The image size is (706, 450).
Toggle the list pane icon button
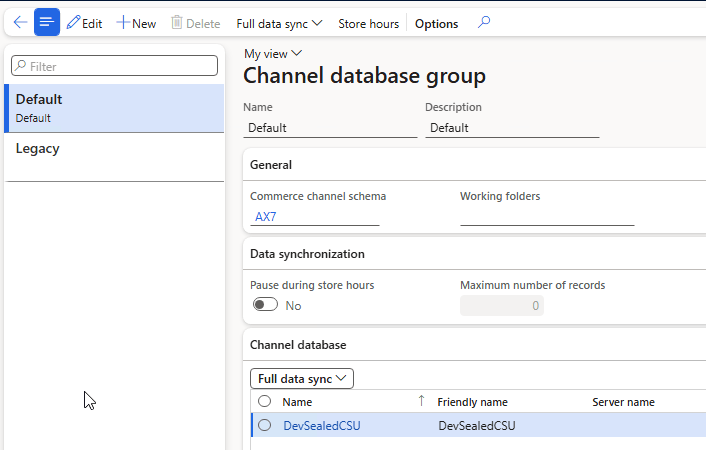[x=47, y=23]
